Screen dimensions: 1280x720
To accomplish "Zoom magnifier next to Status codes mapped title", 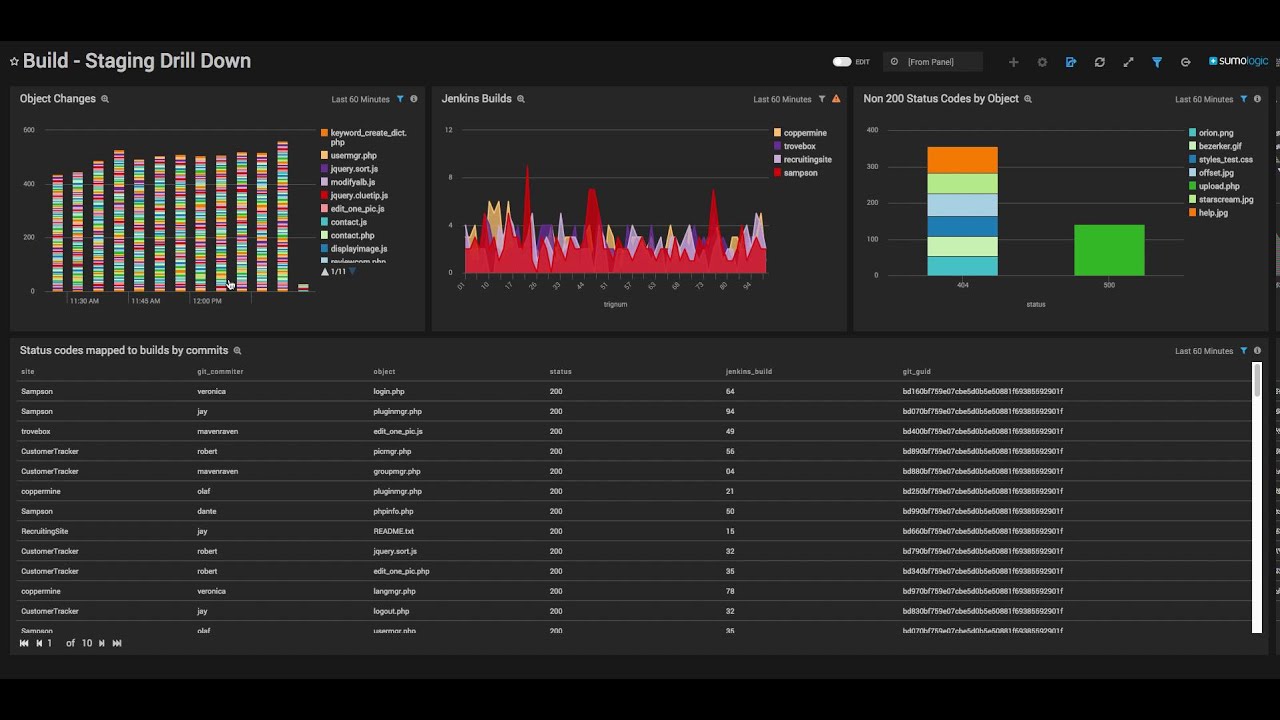I will click(237, 351).
